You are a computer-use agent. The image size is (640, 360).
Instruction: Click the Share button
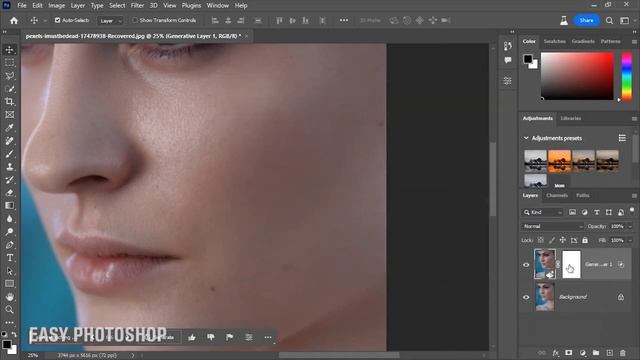pyautogui.click(x=586, y=20)
